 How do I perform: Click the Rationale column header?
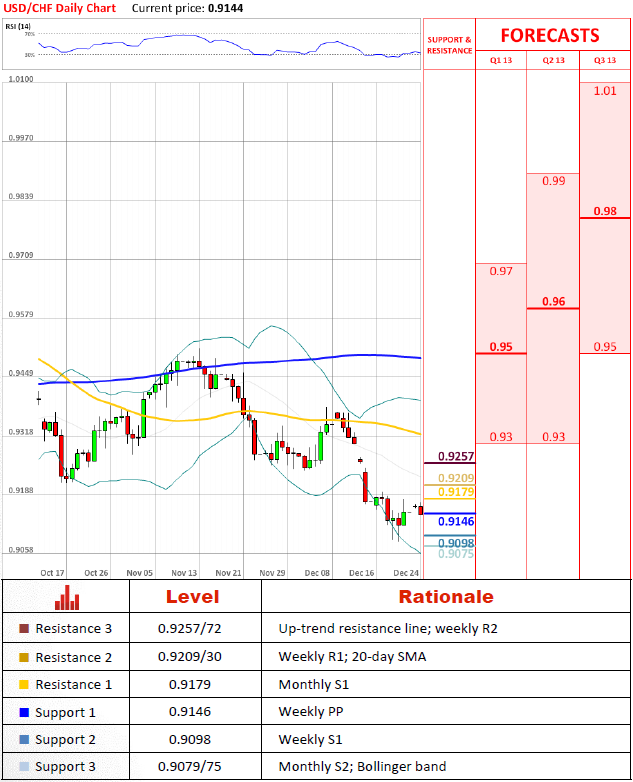[x=446, y=597]
